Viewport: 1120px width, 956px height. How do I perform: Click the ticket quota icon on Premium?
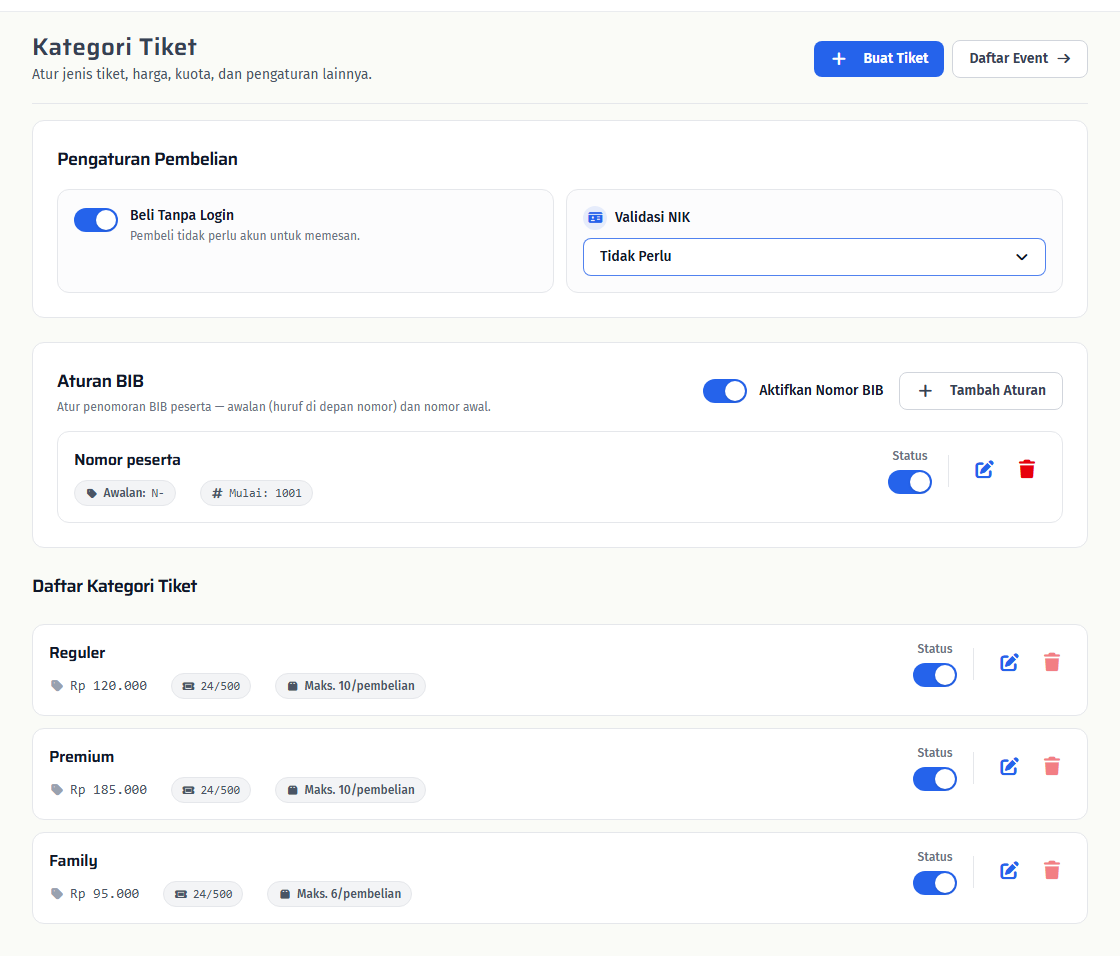[x=189, y=790]
